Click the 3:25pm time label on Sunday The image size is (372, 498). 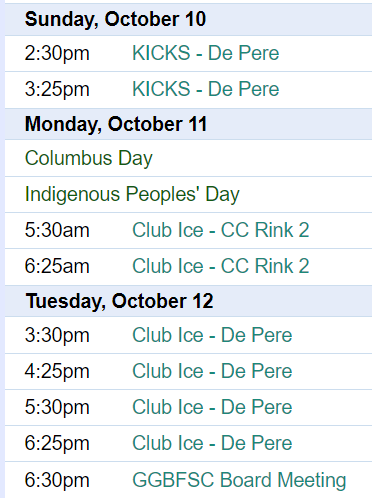click(x=57, y=90)
